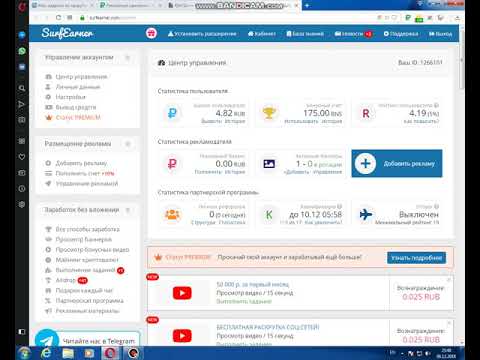Open Личные данные in the sidebar
The width and height of the screenshot is (480, 360).
click(78, 87)
